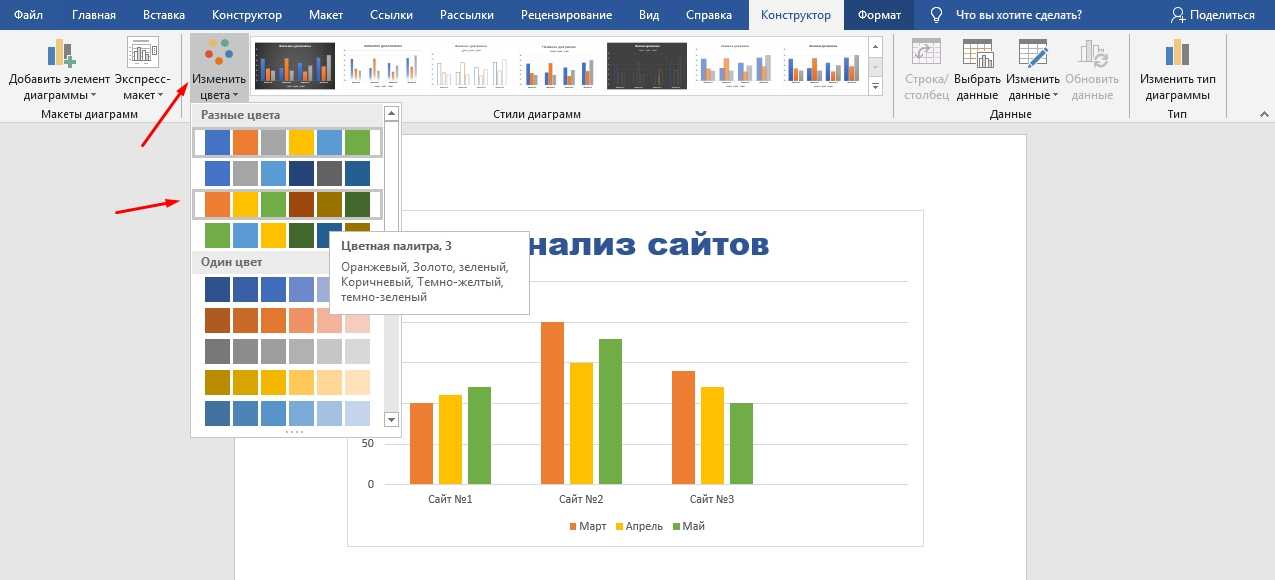Click the Май legend entry in chart

(x=688, y=526)
